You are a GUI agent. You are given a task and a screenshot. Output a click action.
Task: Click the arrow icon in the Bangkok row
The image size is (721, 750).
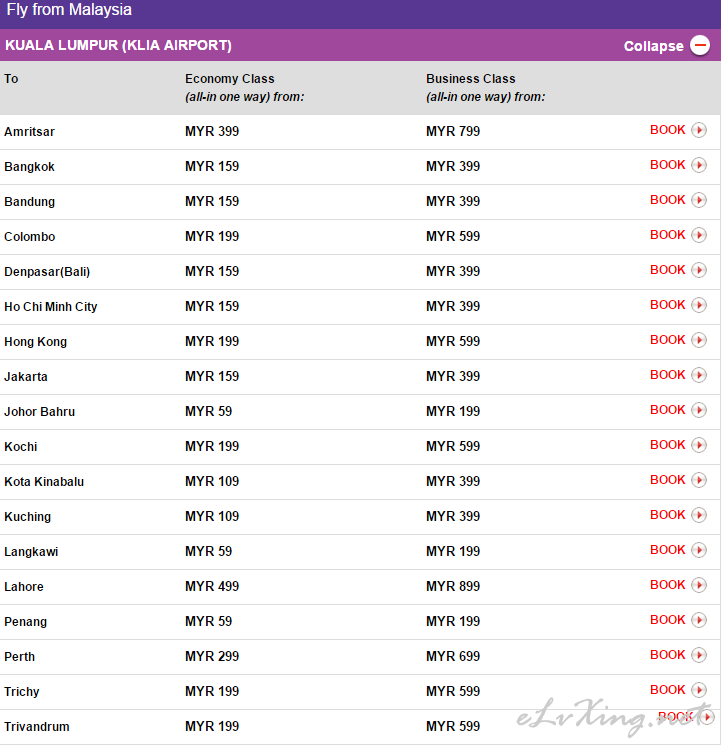coord(699,165)
